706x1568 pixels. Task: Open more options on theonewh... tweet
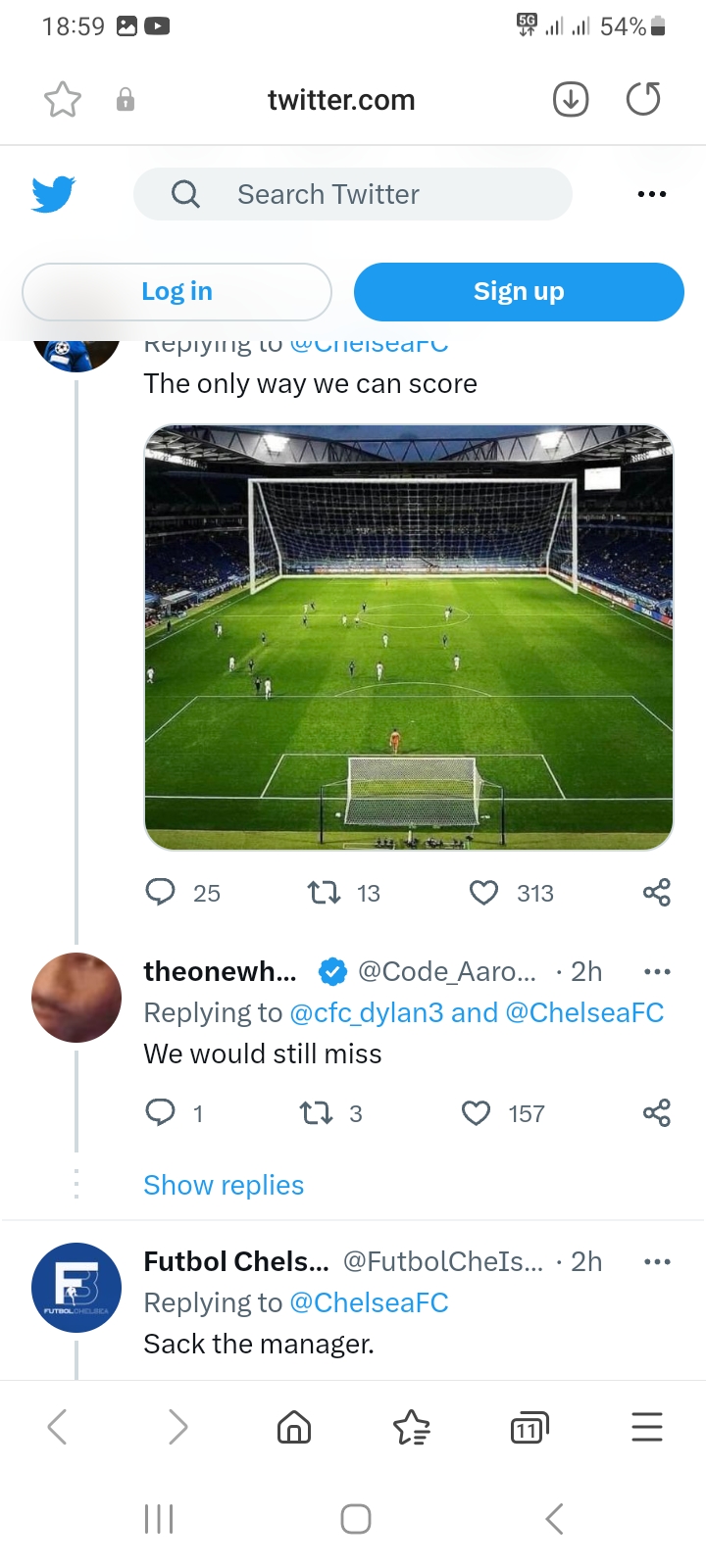coord(657,971)
